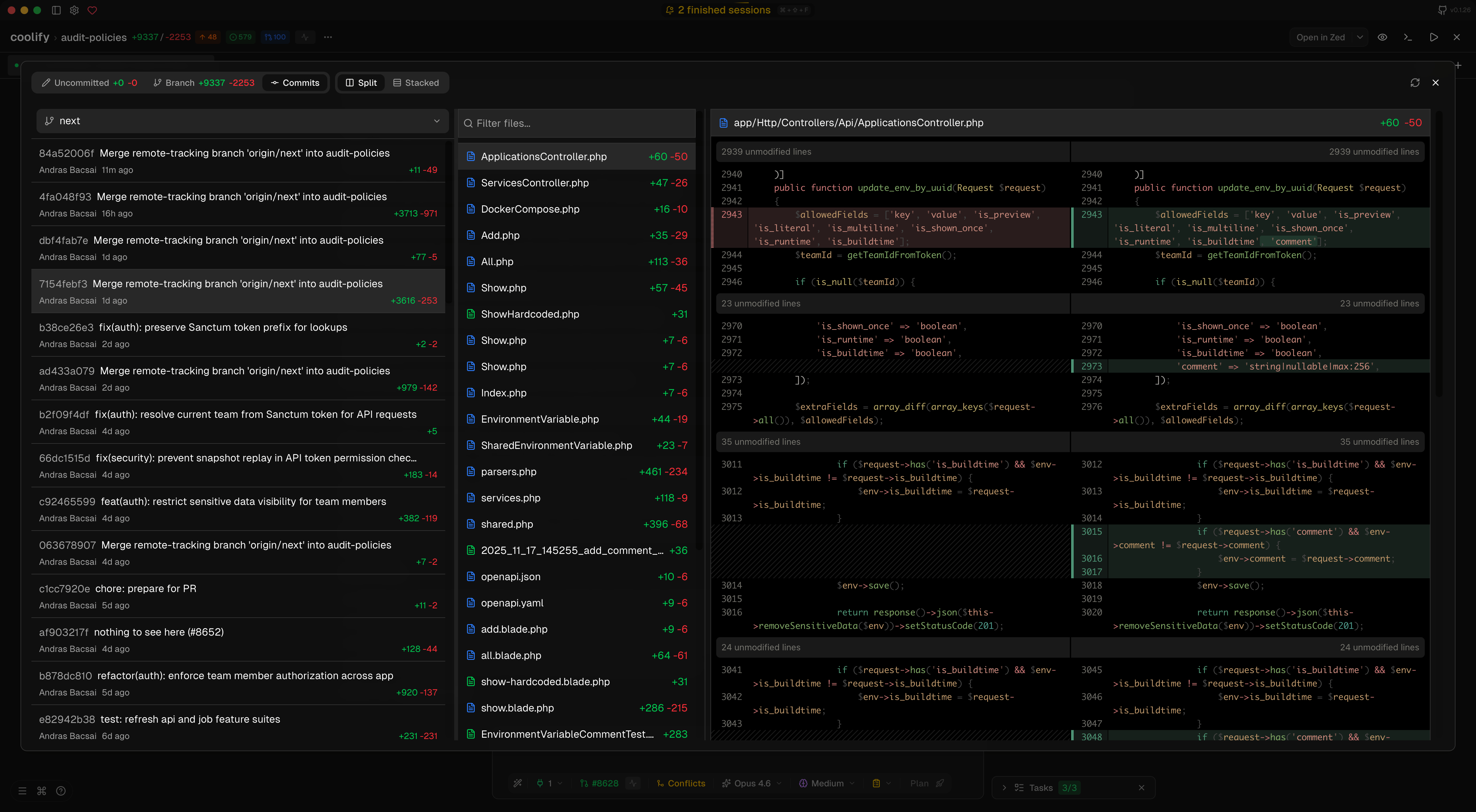This screenshot has height=812, width=1476.
Task: Open the terminal icon in top right
Action: coord(1408,37)
